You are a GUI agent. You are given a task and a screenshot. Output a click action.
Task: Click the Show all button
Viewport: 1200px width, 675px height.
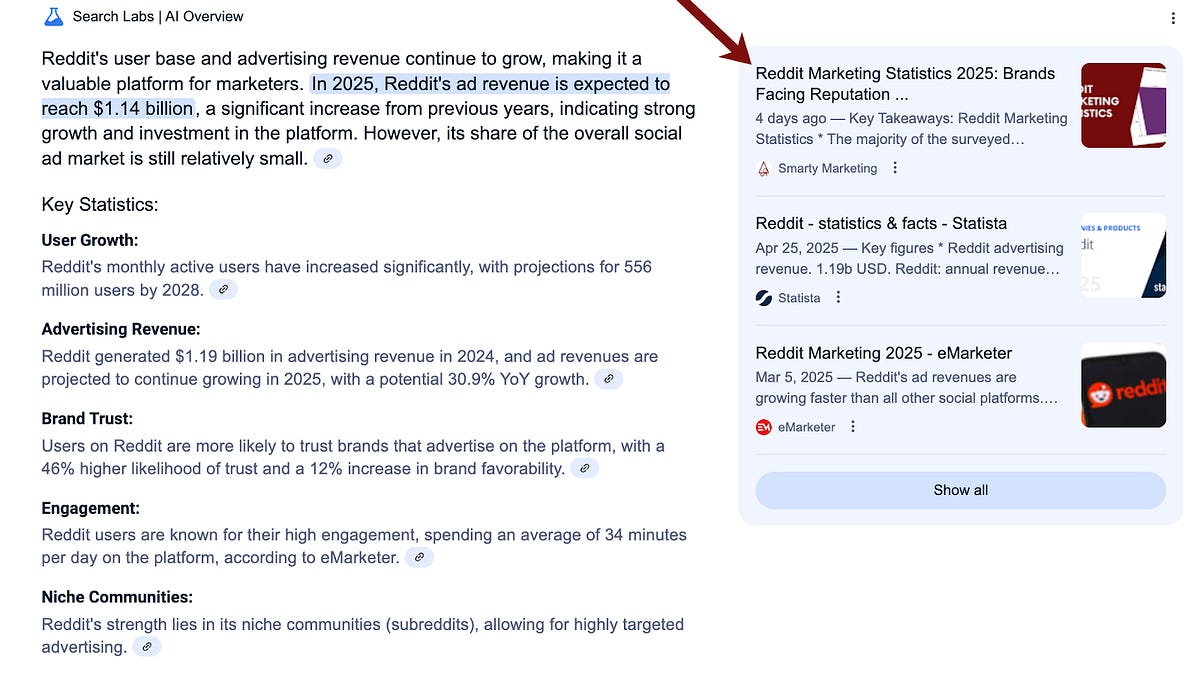[x=960, y=490]
